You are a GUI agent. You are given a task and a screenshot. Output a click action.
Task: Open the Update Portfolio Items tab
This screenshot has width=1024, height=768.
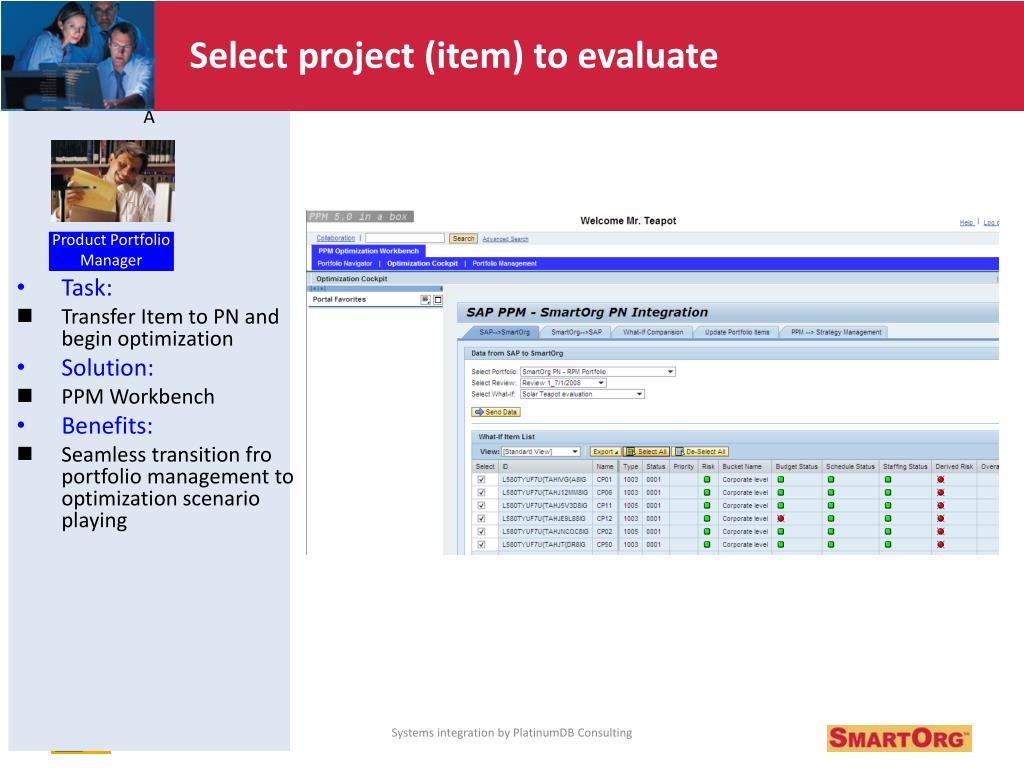coord(737,332)
